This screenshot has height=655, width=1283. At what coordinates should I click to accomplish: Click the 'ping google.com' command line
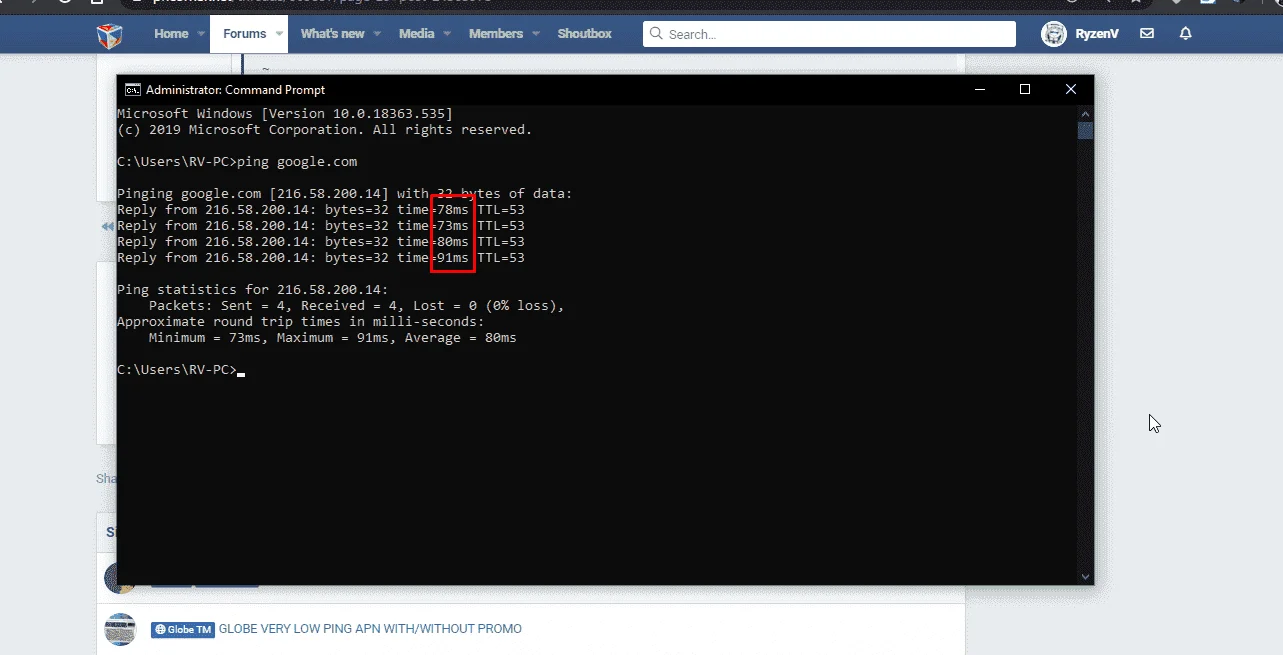click(x=237, y=161)
